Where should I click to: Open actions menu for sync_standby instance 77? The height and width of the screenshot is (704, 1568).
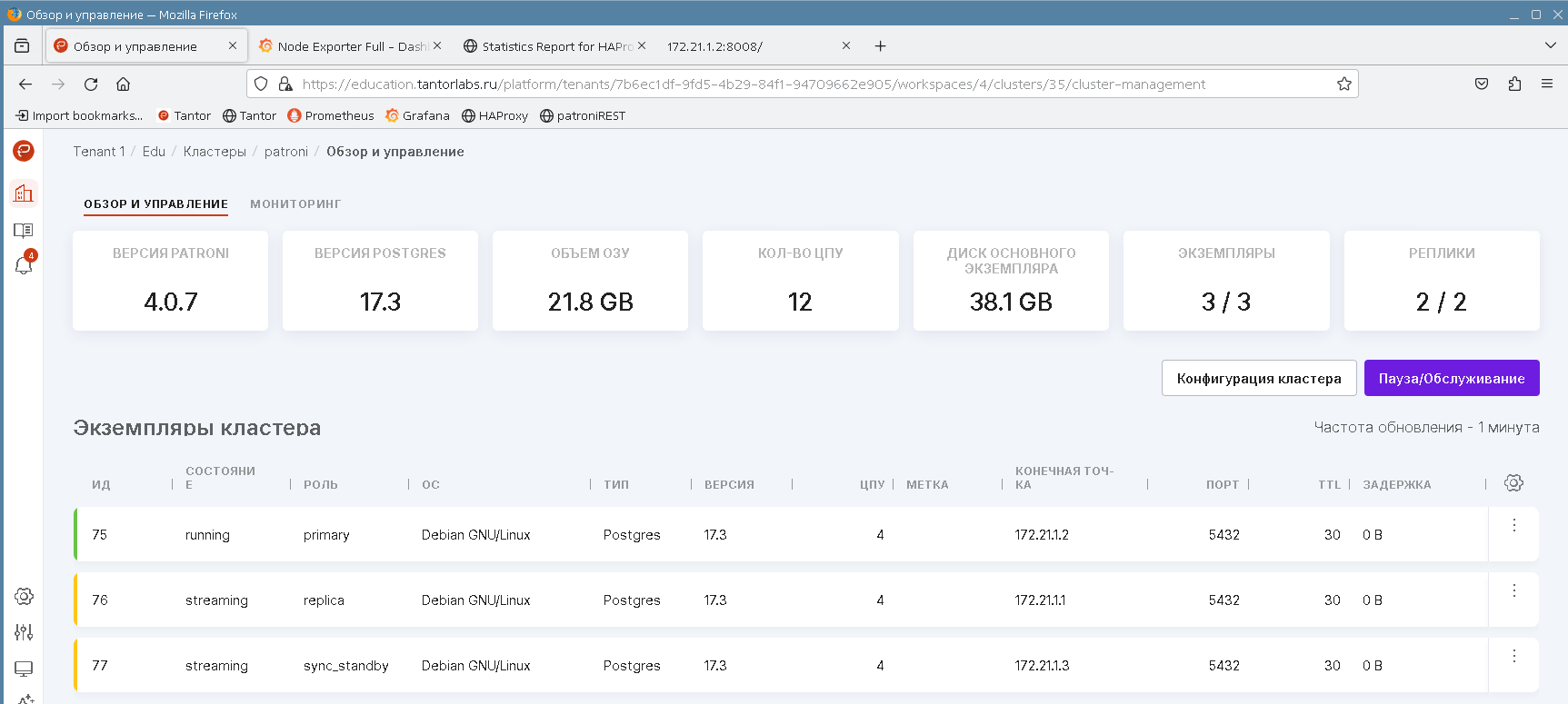1513,656
